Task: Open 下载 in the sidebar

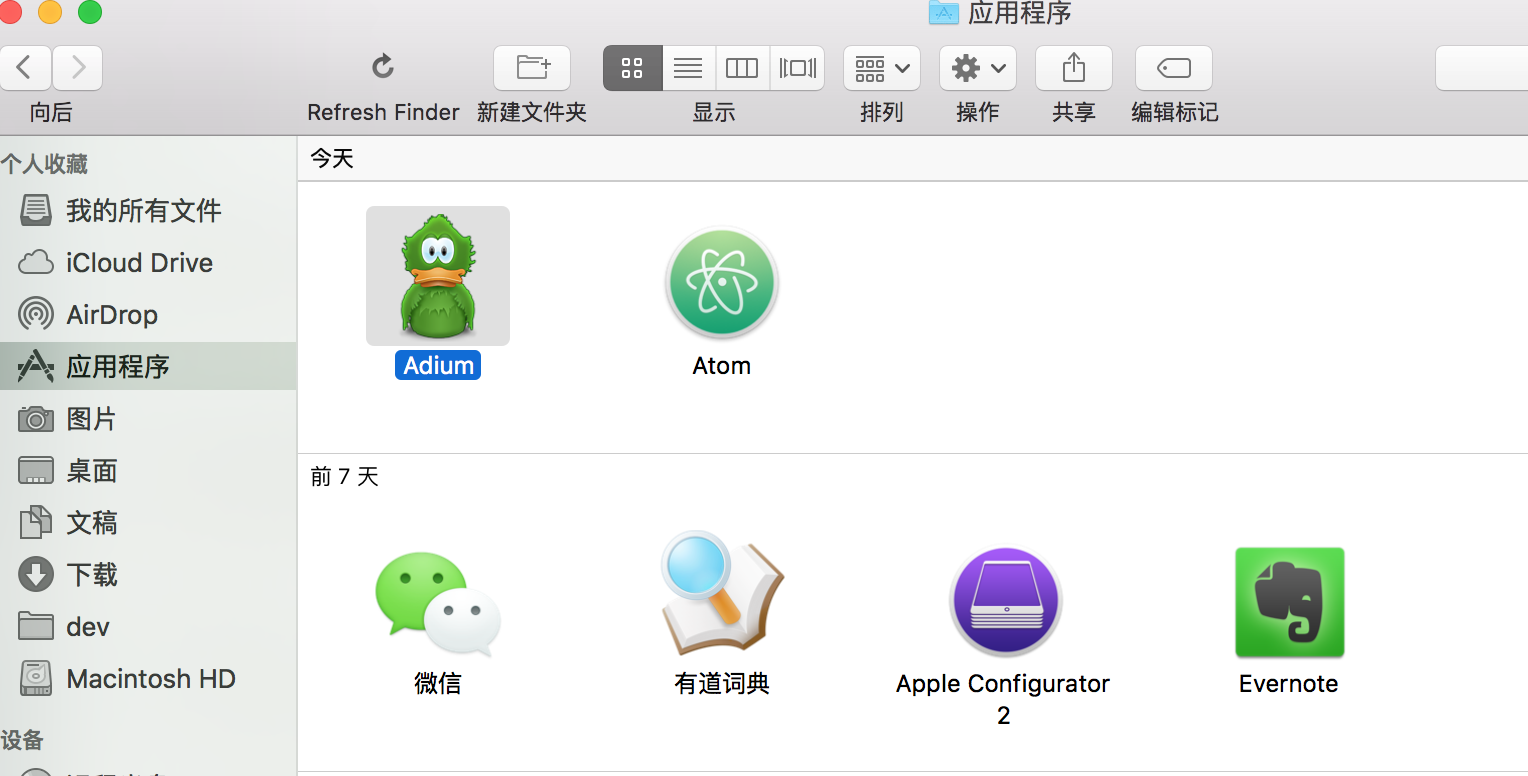Action: [148, 575]
